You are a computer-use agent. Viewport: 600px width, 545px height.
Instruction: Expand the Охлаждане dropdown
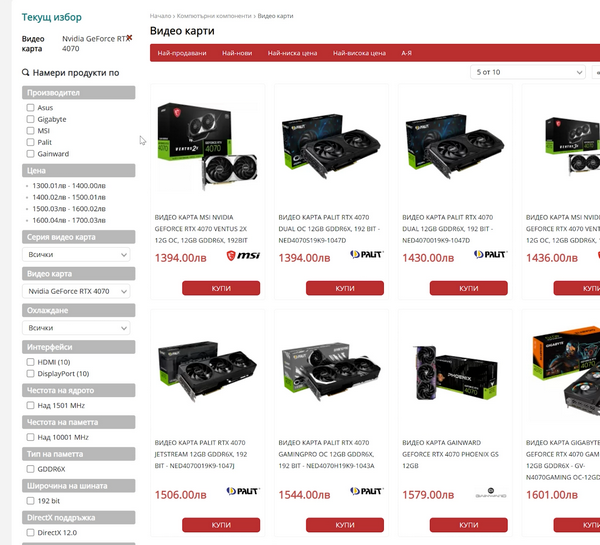pos(77,327)
